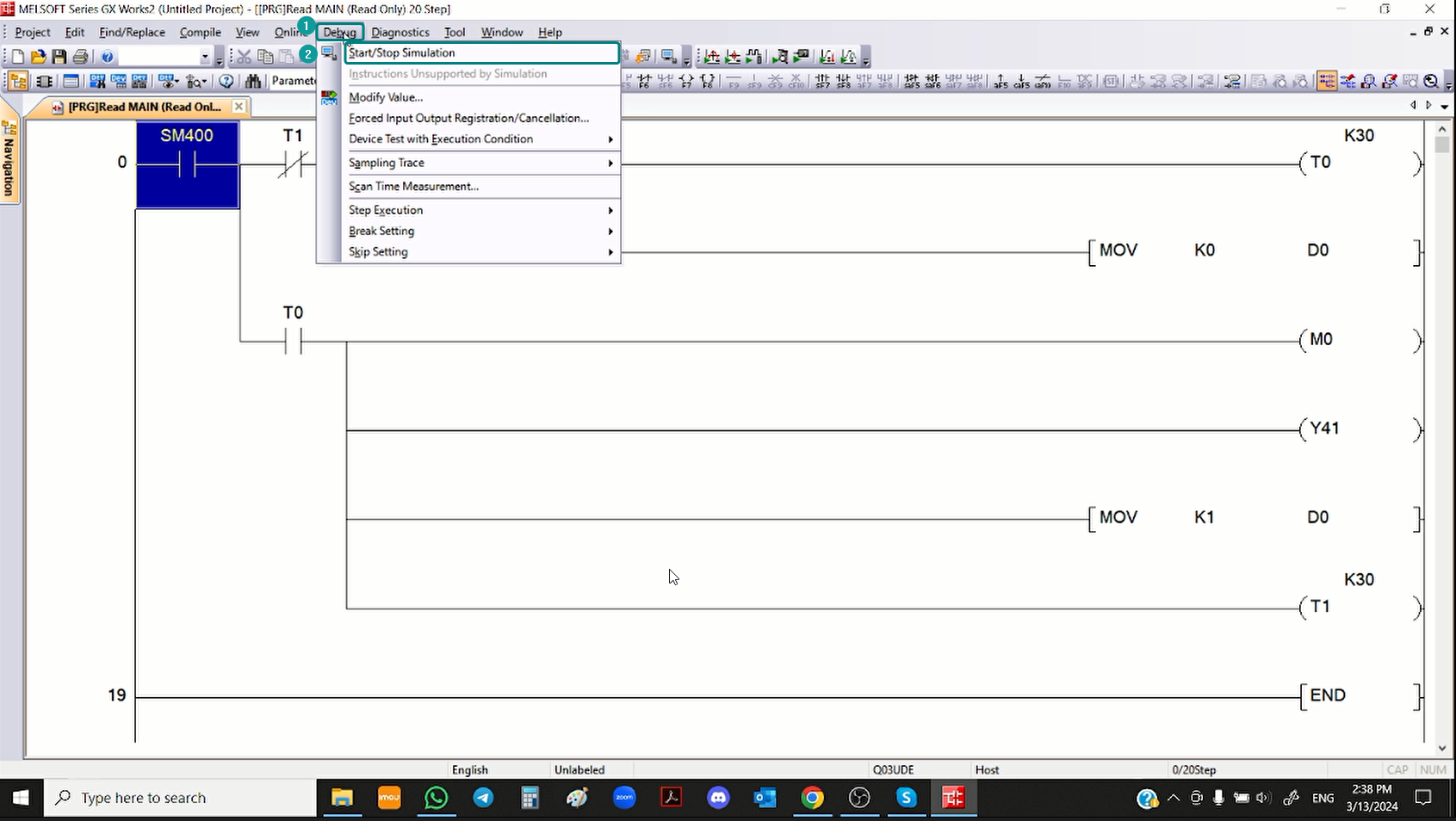Open the dropdown next to the Help icon

point(205,57)
